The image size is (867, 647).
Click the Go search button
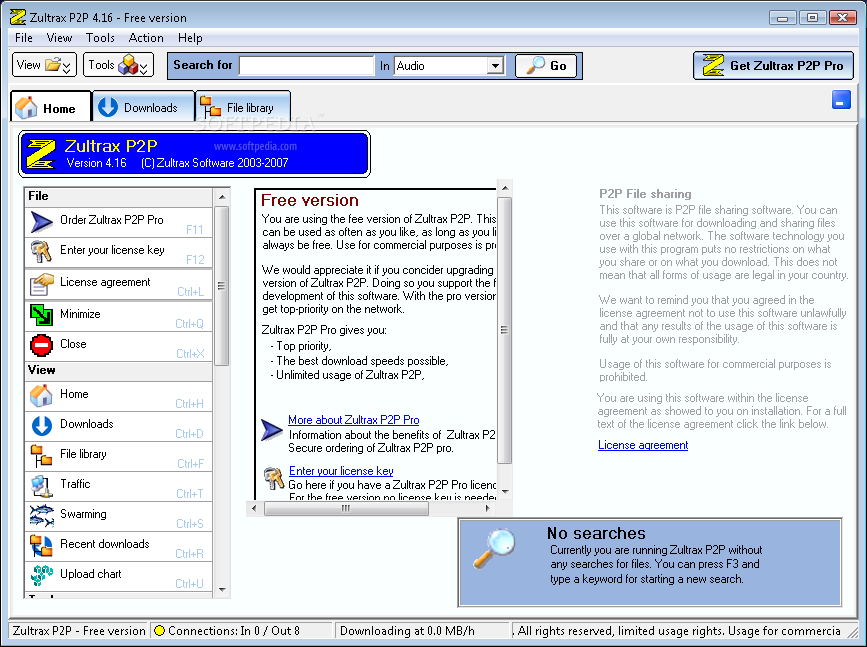coord(546,66)
